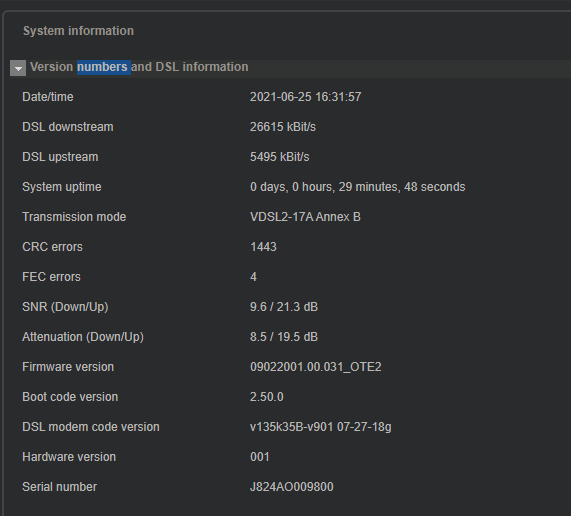Select the Date/time label

(48, 97)
